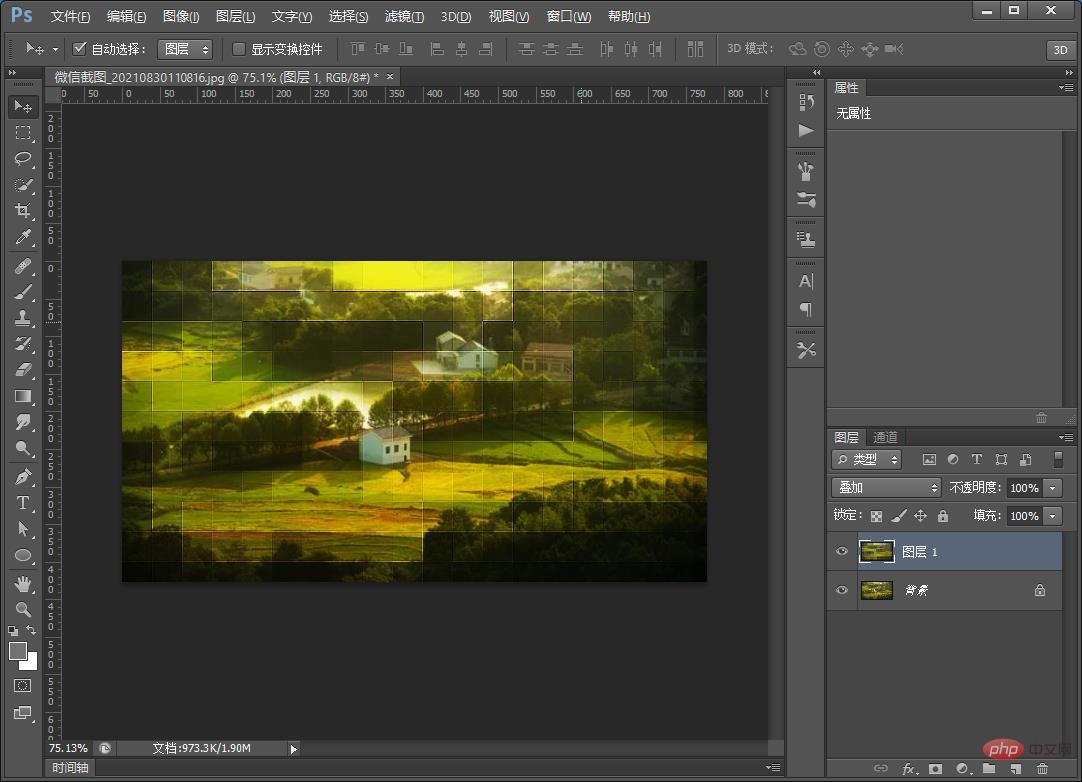Select the 属性 panel tab
Viewport: 1082px width, 782px height.
847,88
